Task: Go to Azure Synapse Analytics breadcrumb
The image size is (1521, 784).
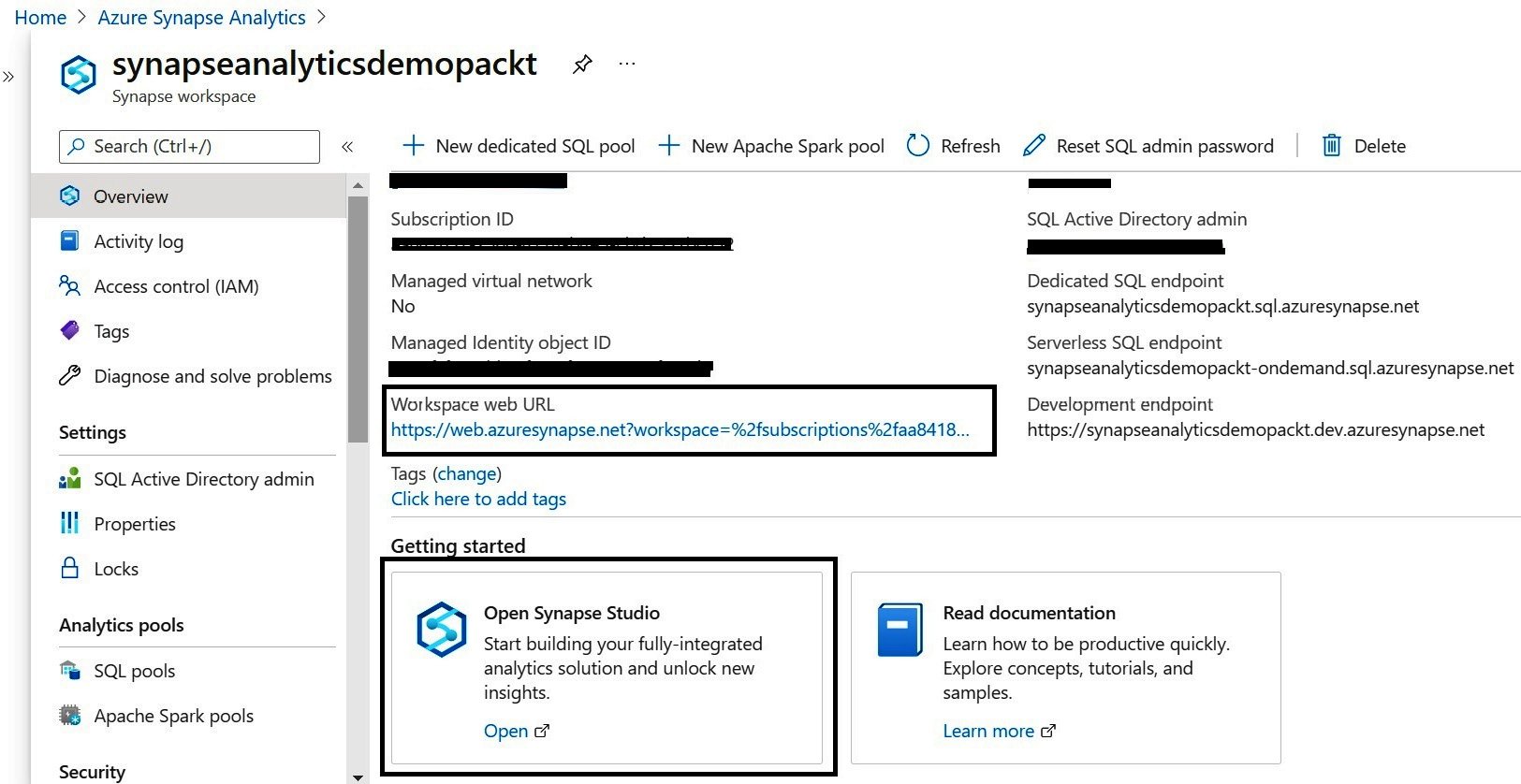Action: (x=201, y=18)
